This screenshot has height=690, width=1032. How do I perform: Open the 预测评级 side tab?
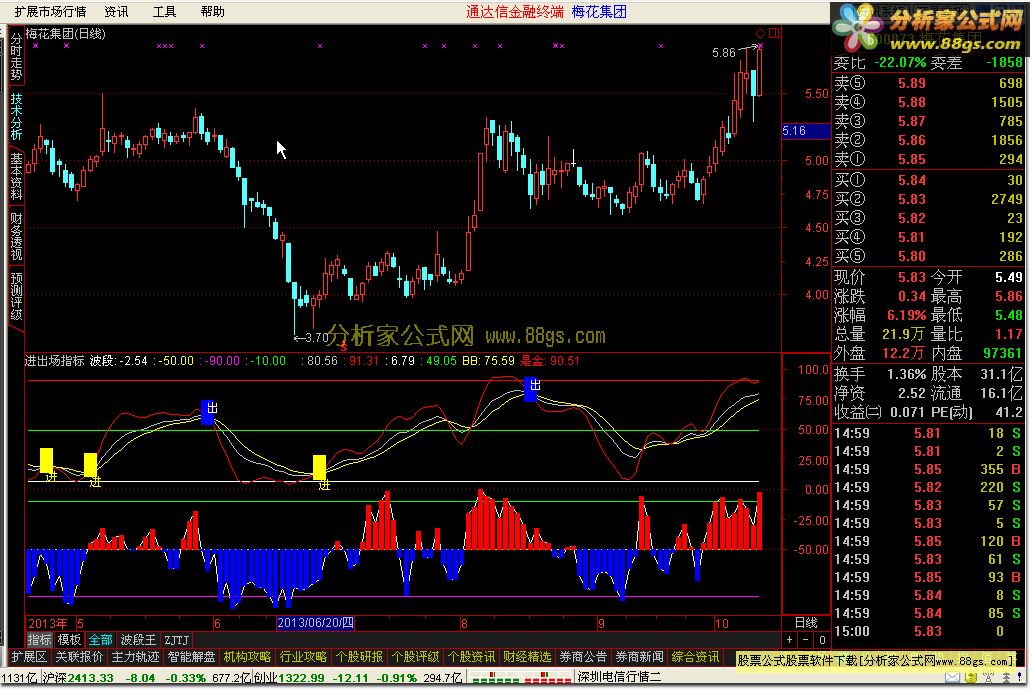(x=16, y=296)
